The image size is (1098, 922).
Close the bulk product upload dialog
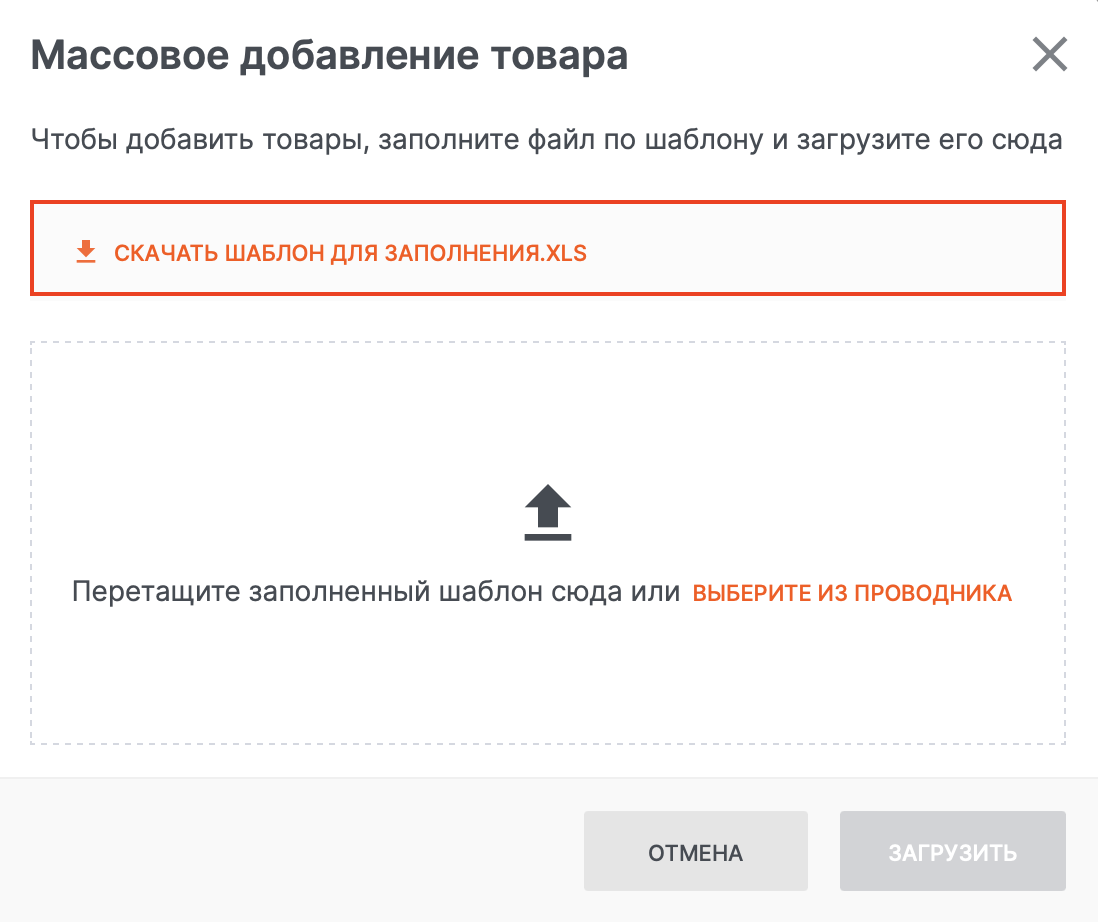pos(1050,55)
